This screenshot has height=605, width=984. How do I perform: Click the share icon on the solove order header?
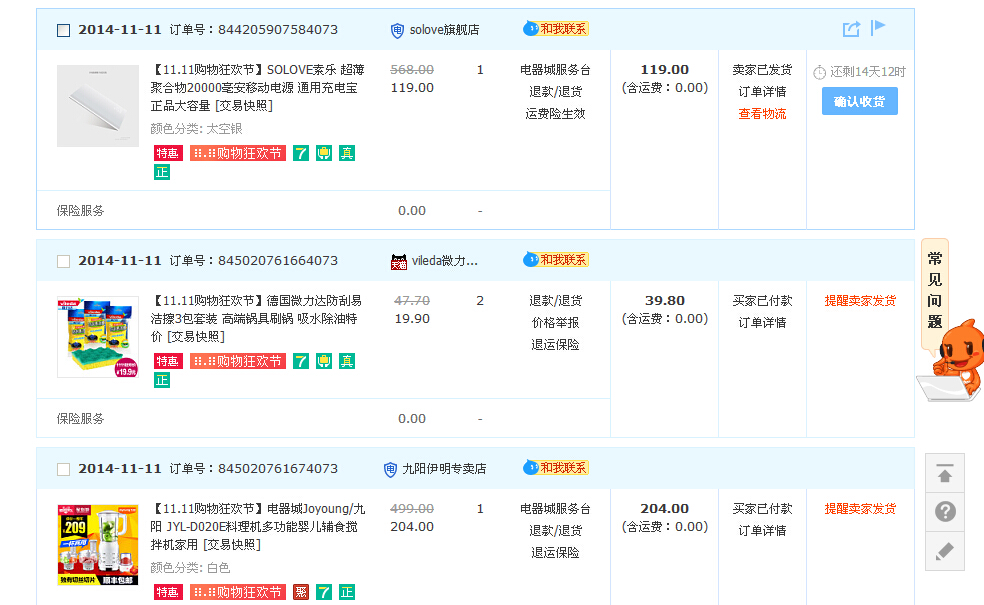click(x=851, y=29)
